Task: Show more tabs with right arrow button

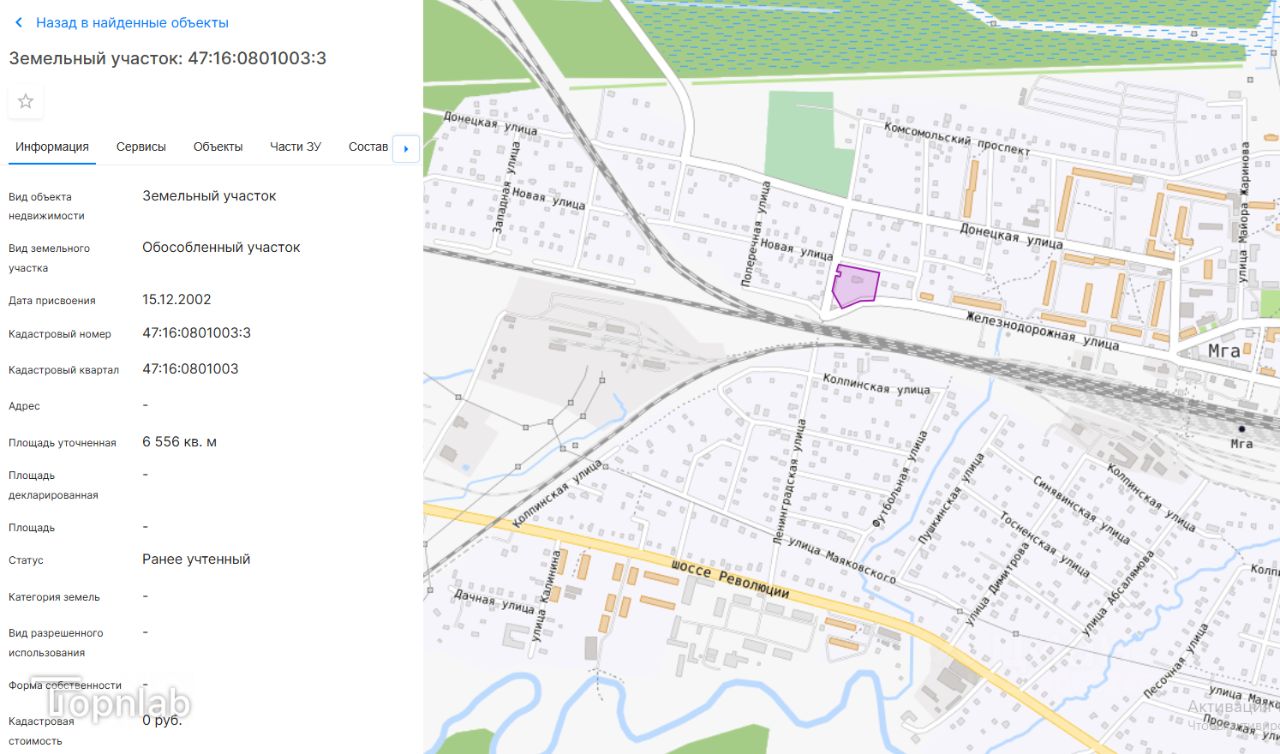Action: click(x=406, y=148)
